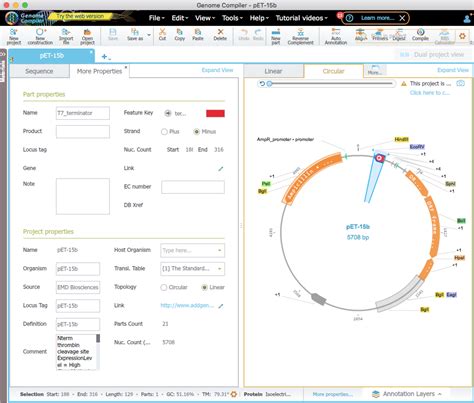Close the Learn more banner
The image size is (474, 403).
402,18
